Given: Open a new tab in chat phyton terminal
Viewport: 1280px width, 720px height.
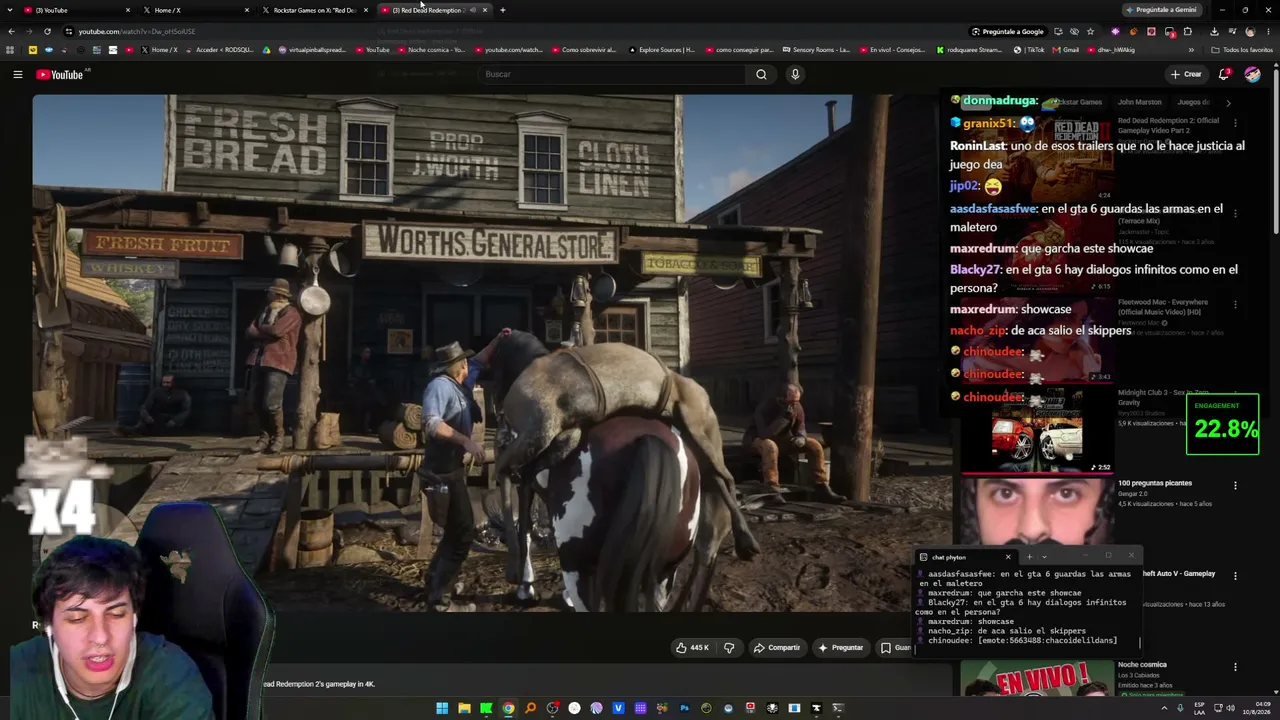Looking at the screenshot, I should (1029, 557).
